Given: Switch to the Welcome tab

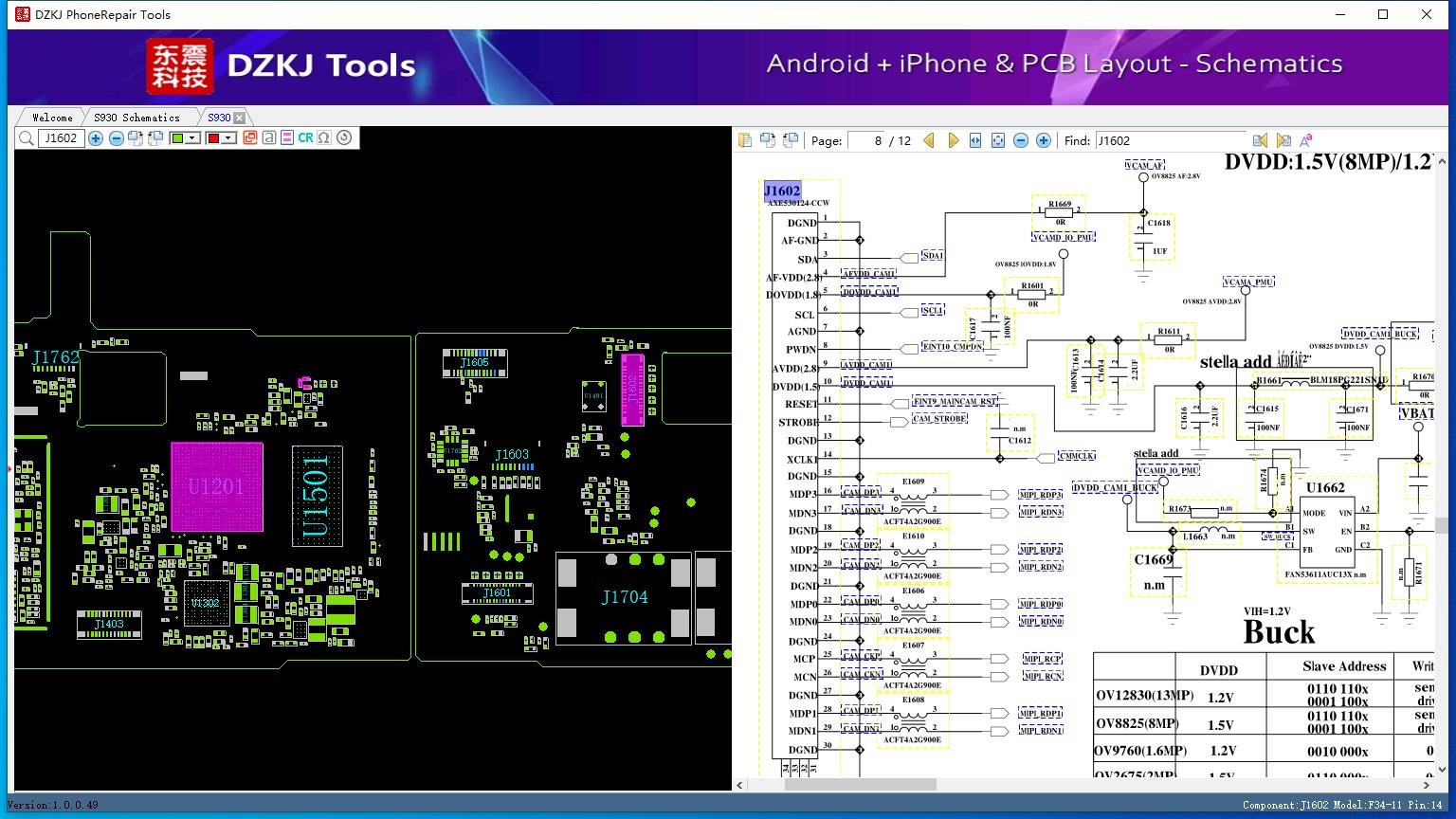Looking at the screenshot, I should click(x=52, y=118).
